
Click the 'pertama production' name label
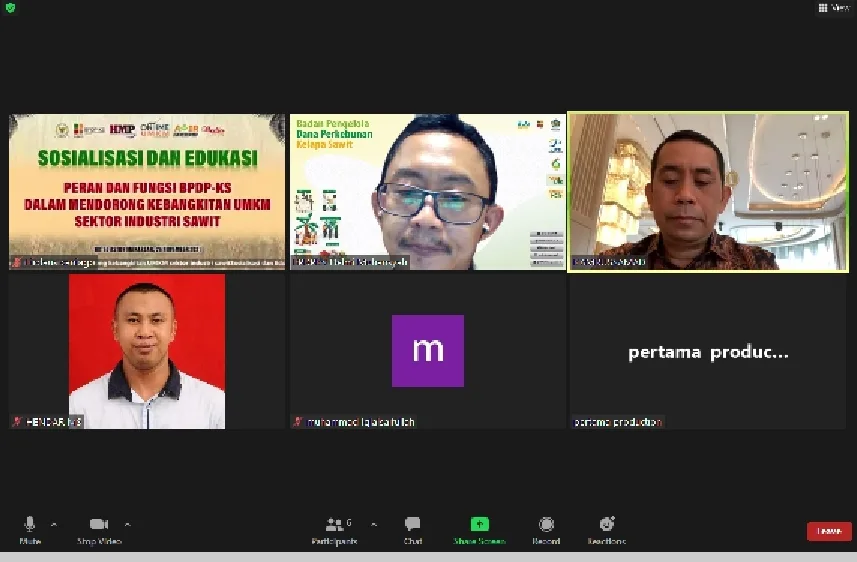(x=618, y=422)
